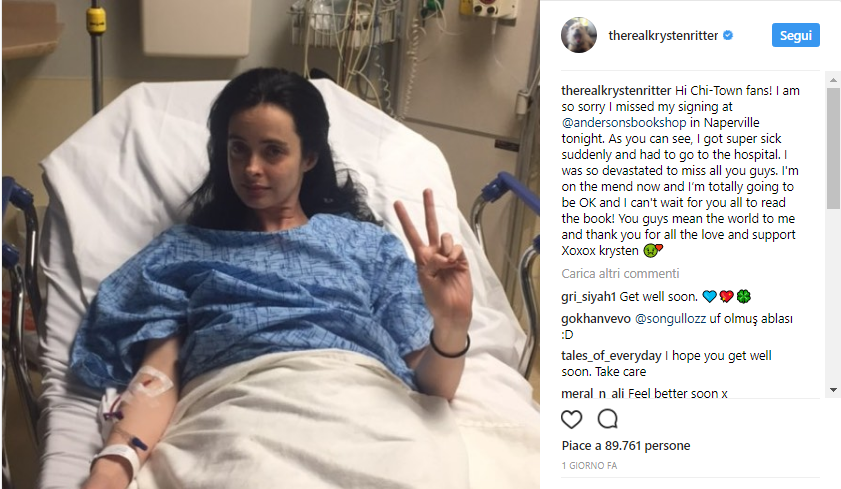Open the 1 GIORNO FA timestamp

[589, 465]
